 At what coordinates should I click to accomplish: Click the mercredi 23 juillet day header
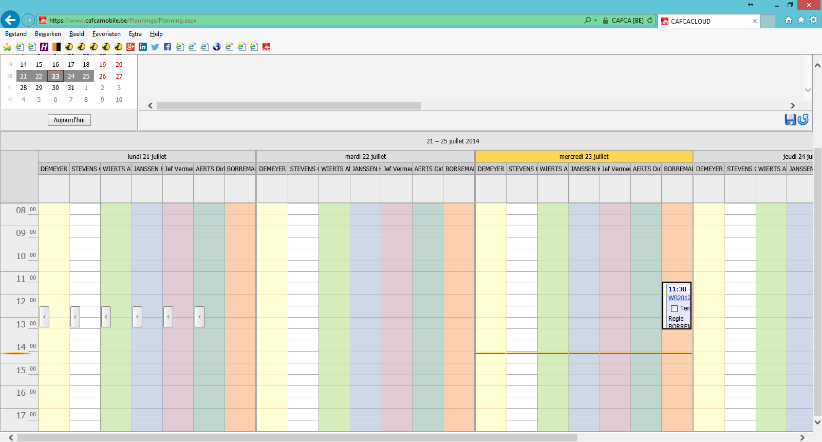click(x=584, y=156)
